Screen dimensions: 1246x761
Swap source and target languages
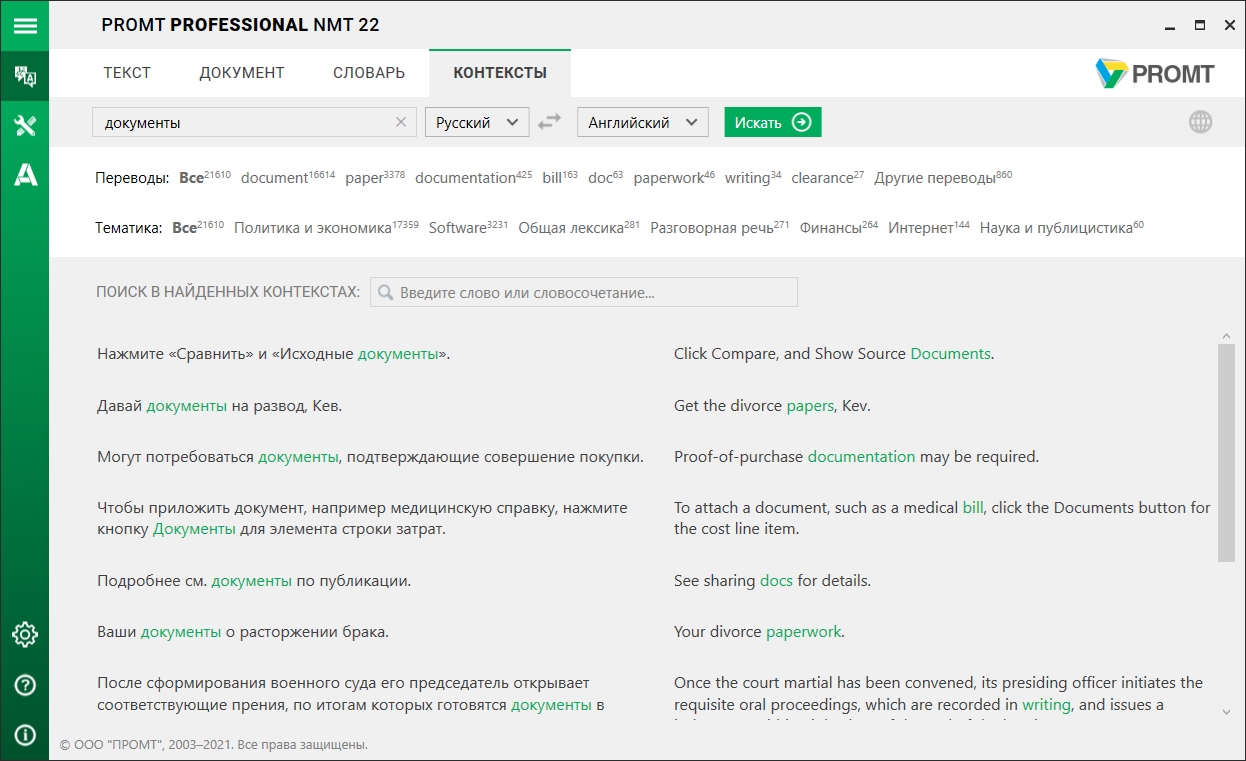(549, 122)
